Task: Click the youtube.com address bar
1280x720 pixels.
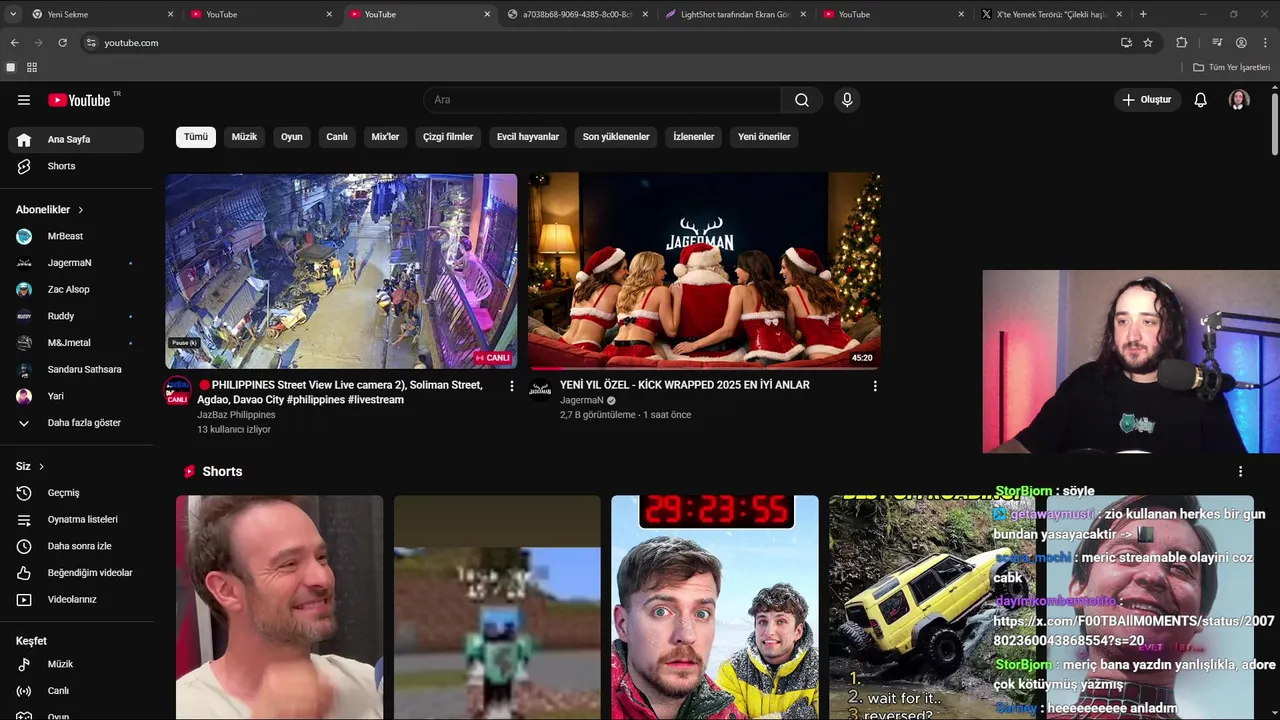Action: click(600, 43)
